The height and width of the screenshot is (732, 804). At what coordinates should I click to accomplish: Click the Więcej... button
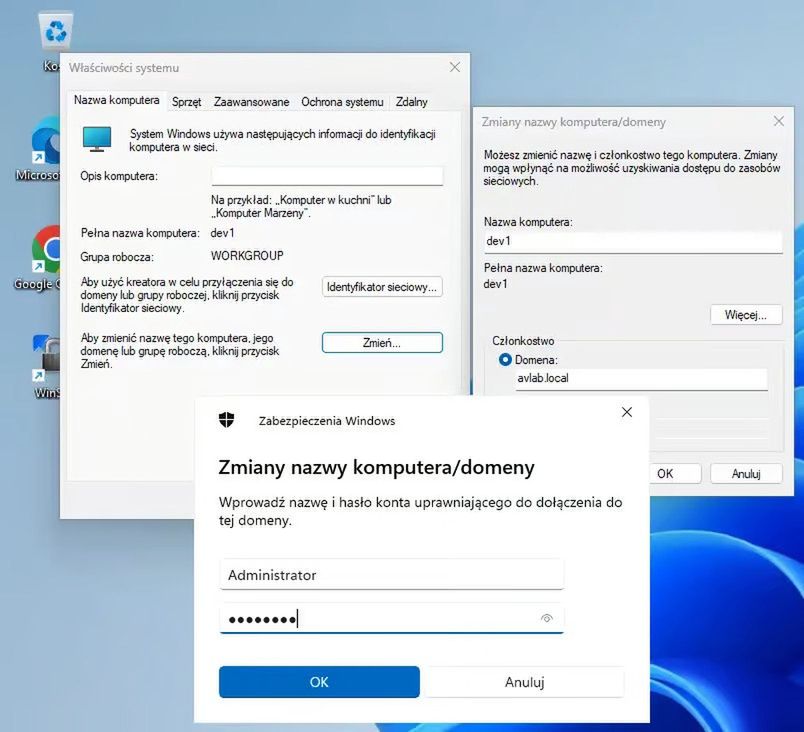(746, 315)
